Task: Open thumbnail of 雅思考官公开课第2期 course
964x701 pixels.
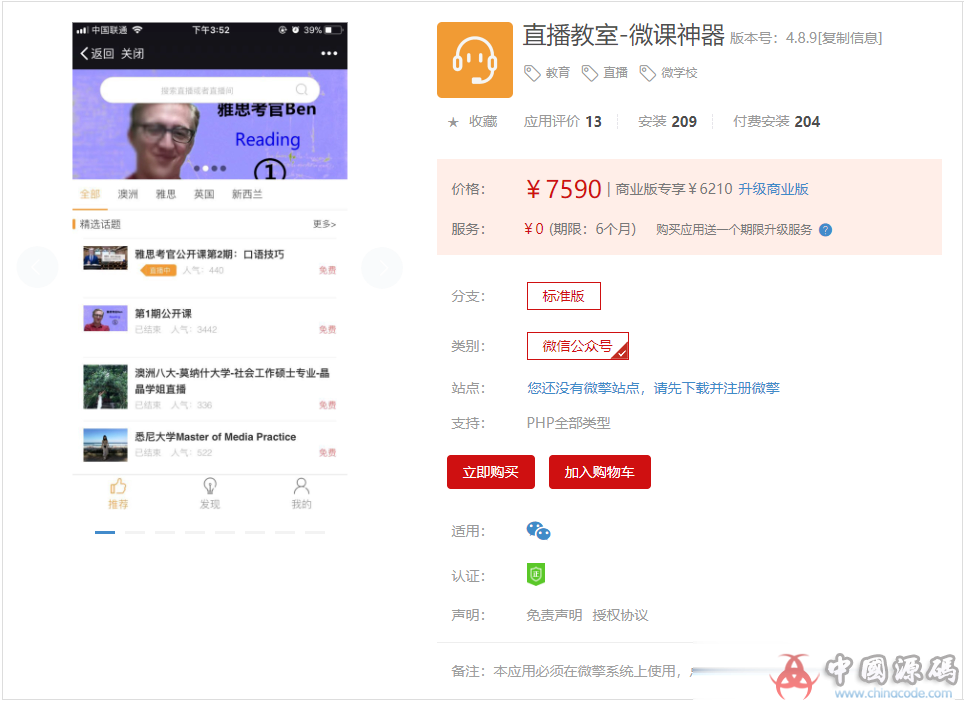Action: point(105,258)
